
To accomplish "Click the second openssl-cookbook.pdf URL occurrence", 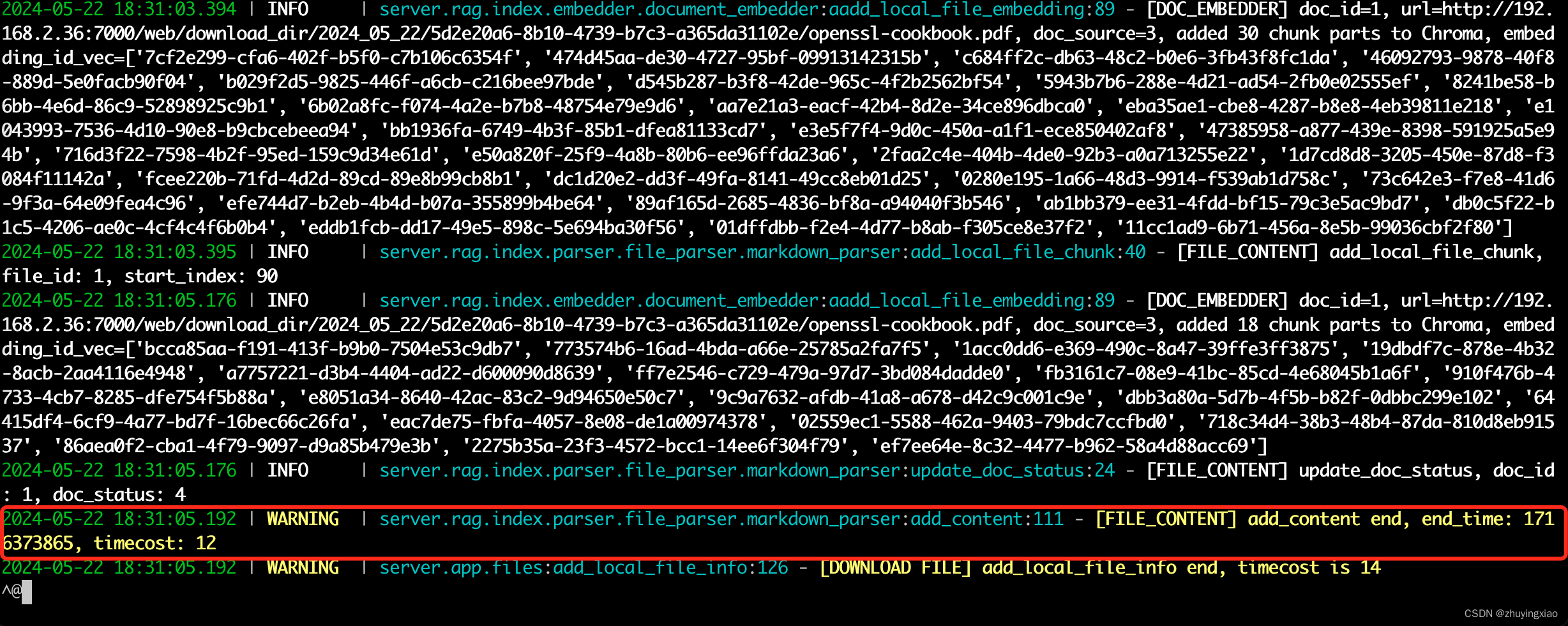I will click(x=910, y=324).
